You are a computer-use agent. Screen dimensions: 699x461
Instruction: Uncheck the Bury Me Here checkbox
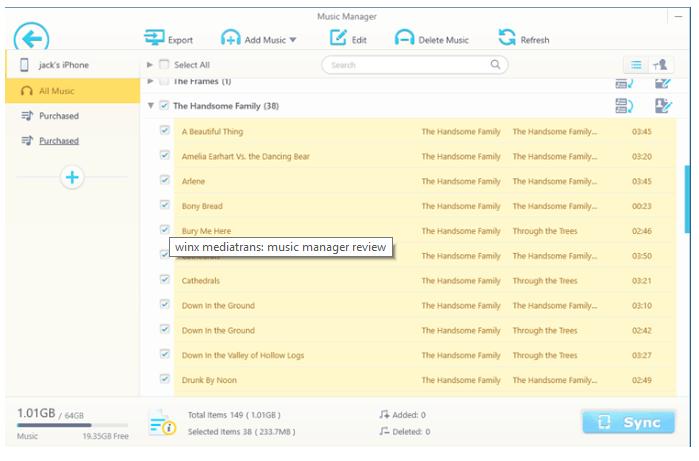click(165, 230)
